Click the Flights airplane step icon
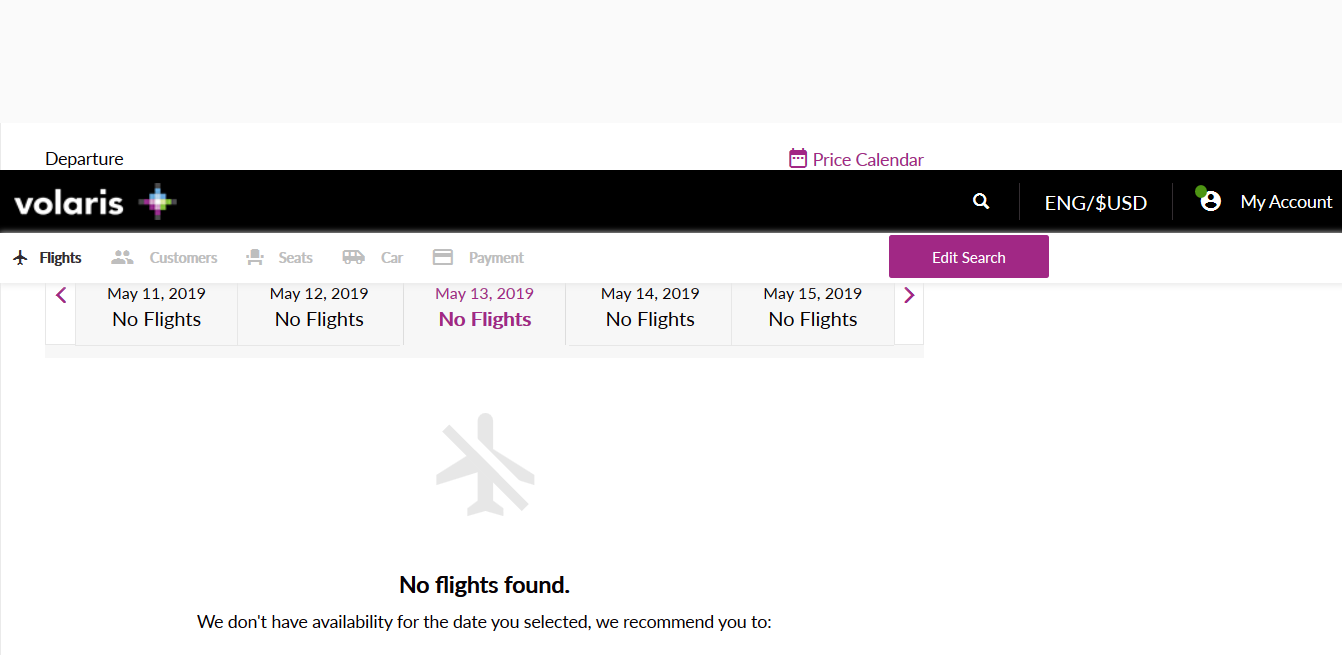Screen dimensions: 1342x655 point(21,258)
